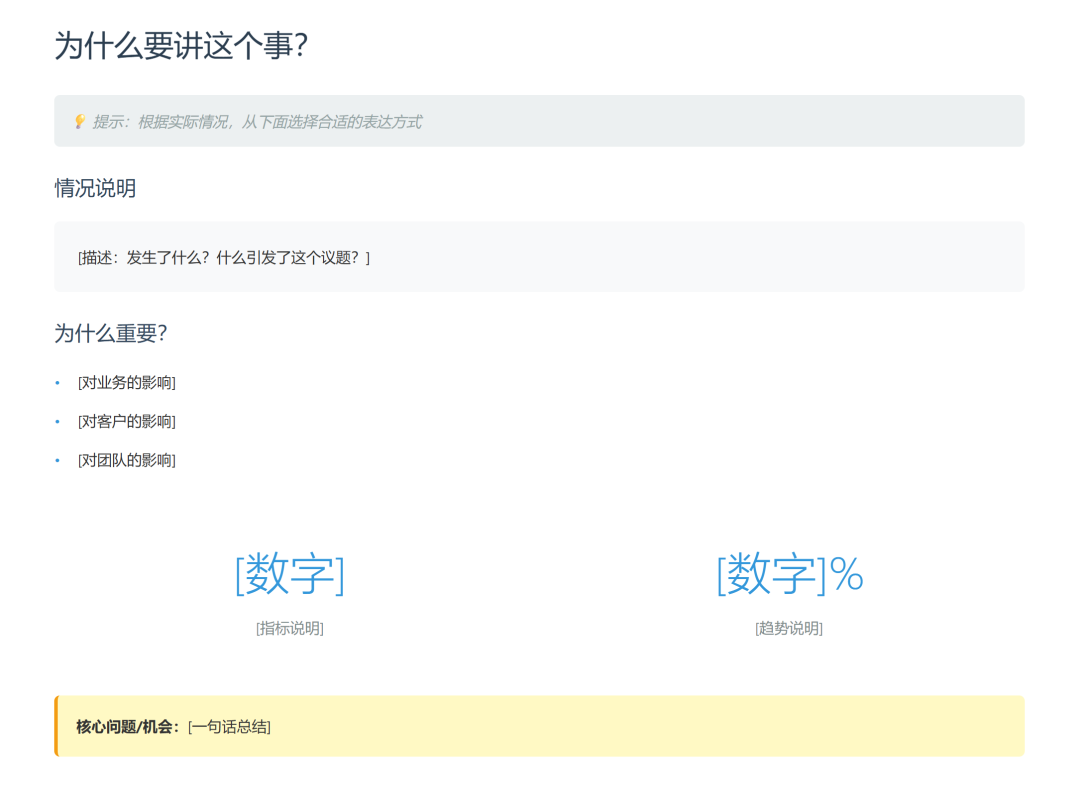1080x786 pixels.
Task: Click the [趋势说明] caption
Action: point(789,628)
